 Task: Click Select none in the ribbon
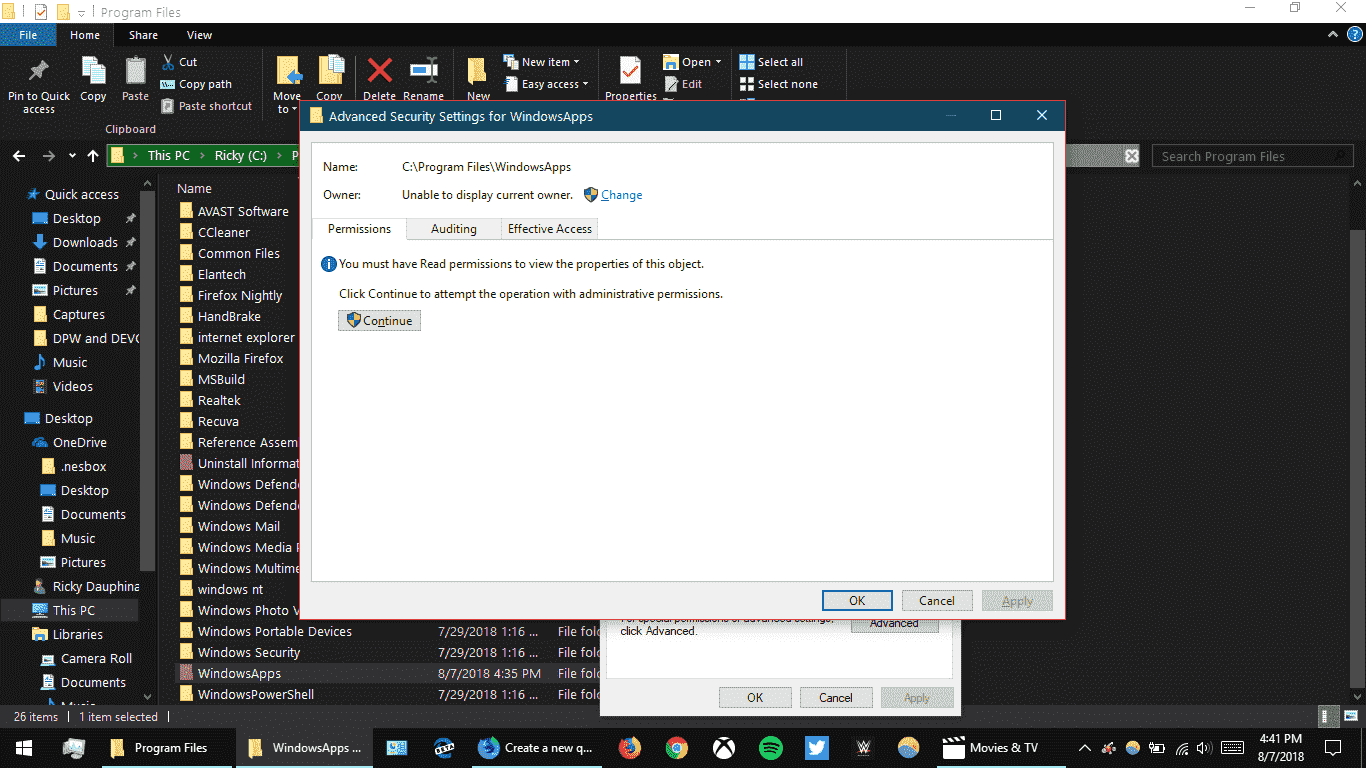(x=778, y=84)
